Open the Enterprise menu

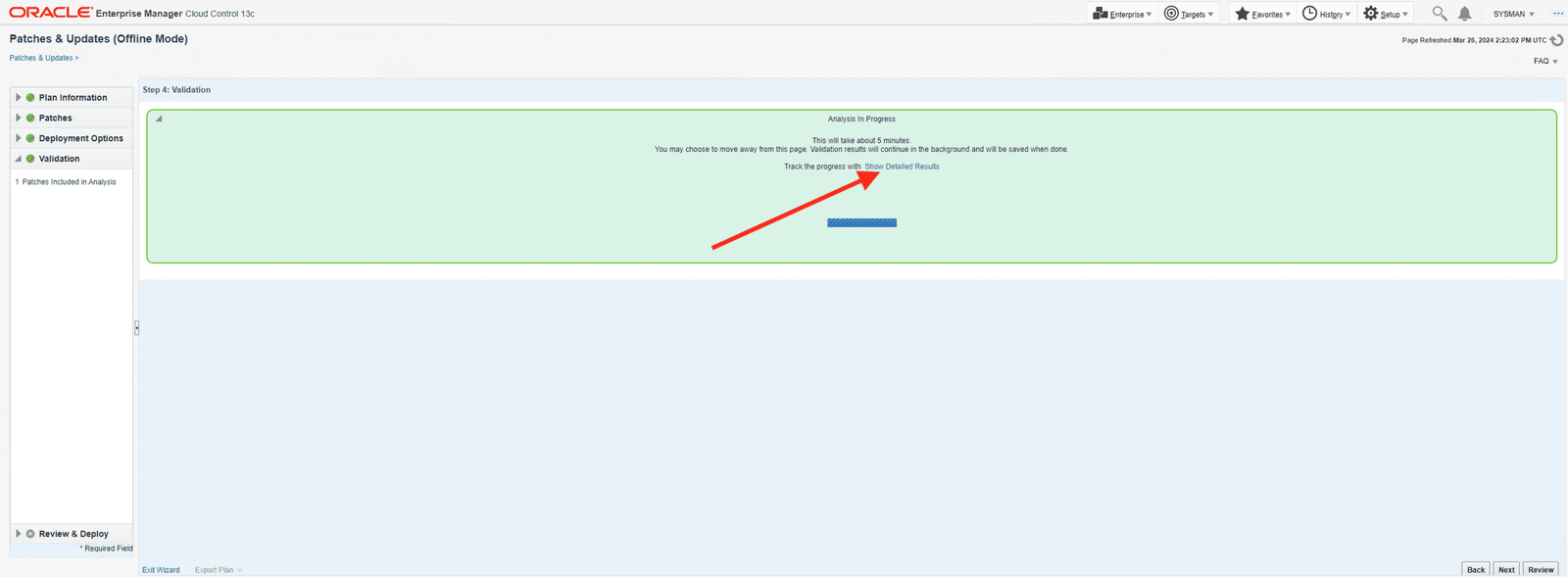[1122, 14]
